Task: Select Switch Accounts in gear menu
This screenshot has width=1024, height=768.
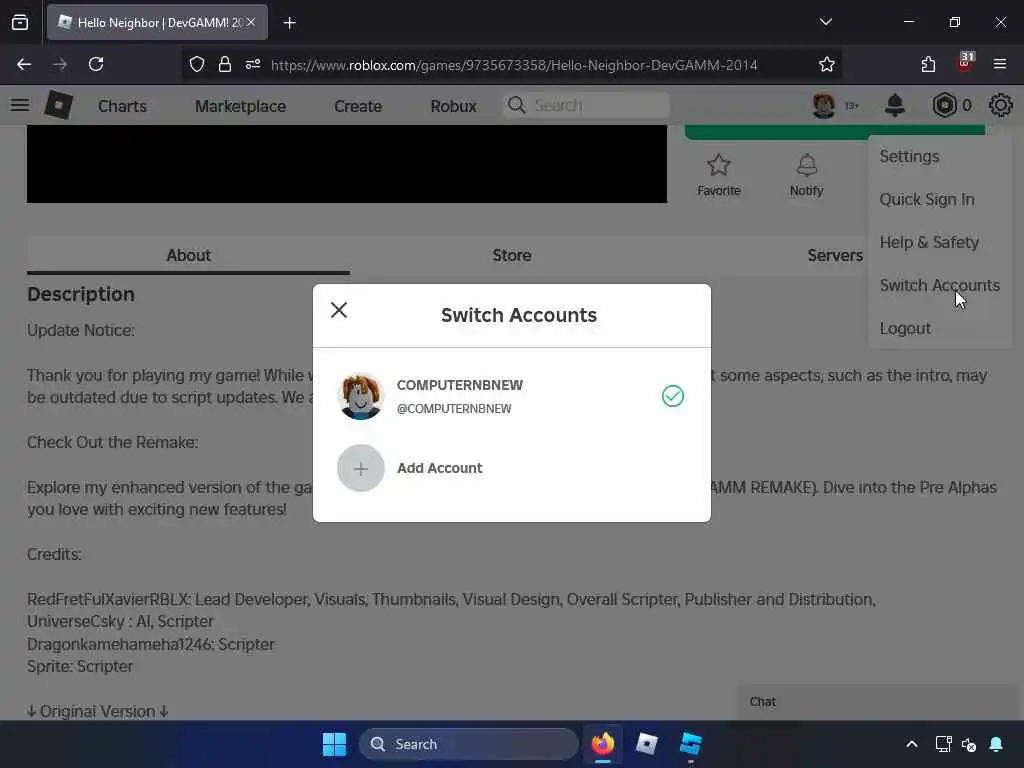Action: pyautogui.click(x=939, y=285)
